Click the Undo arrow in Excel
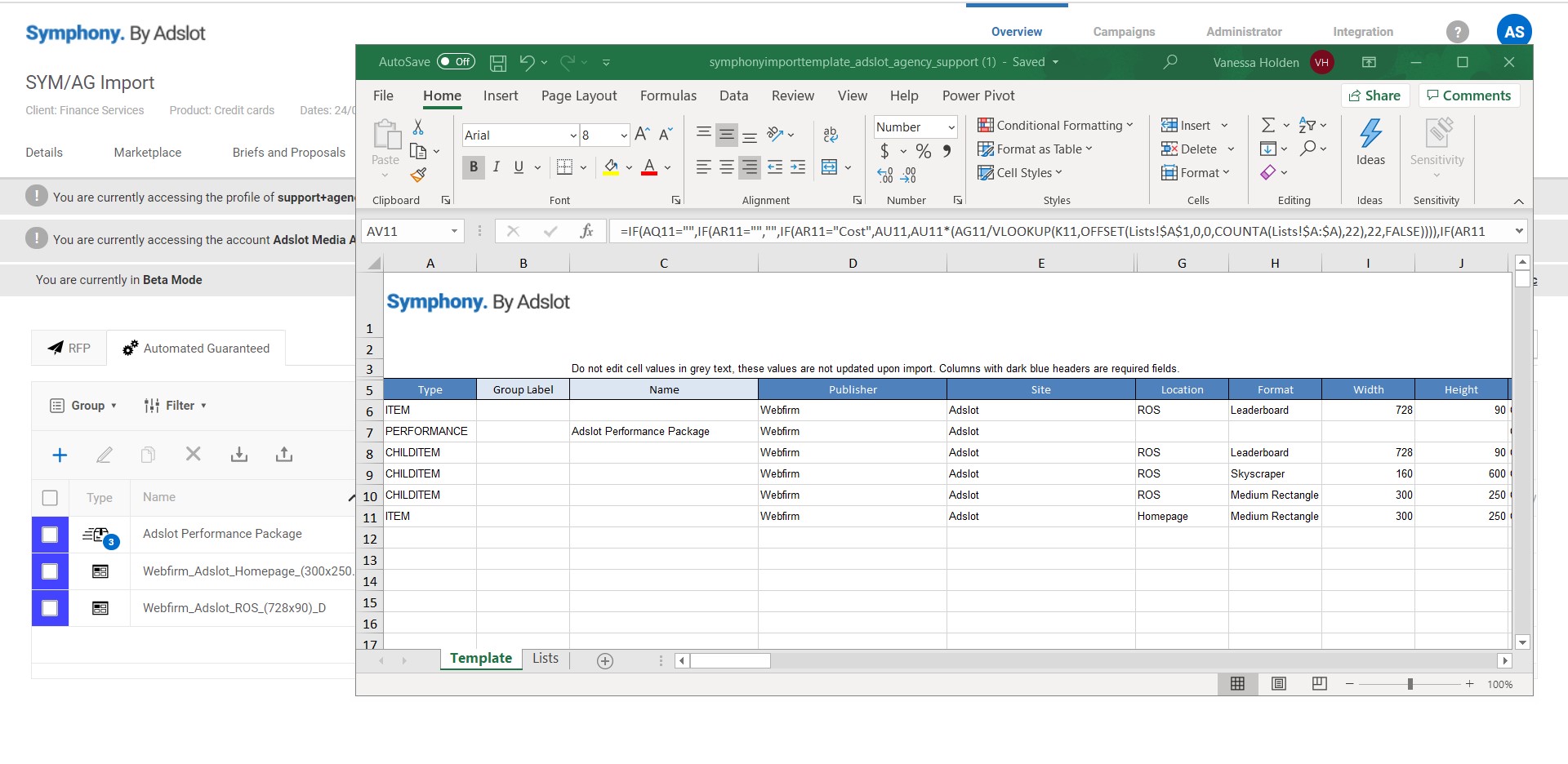 [x=528, y=62]
